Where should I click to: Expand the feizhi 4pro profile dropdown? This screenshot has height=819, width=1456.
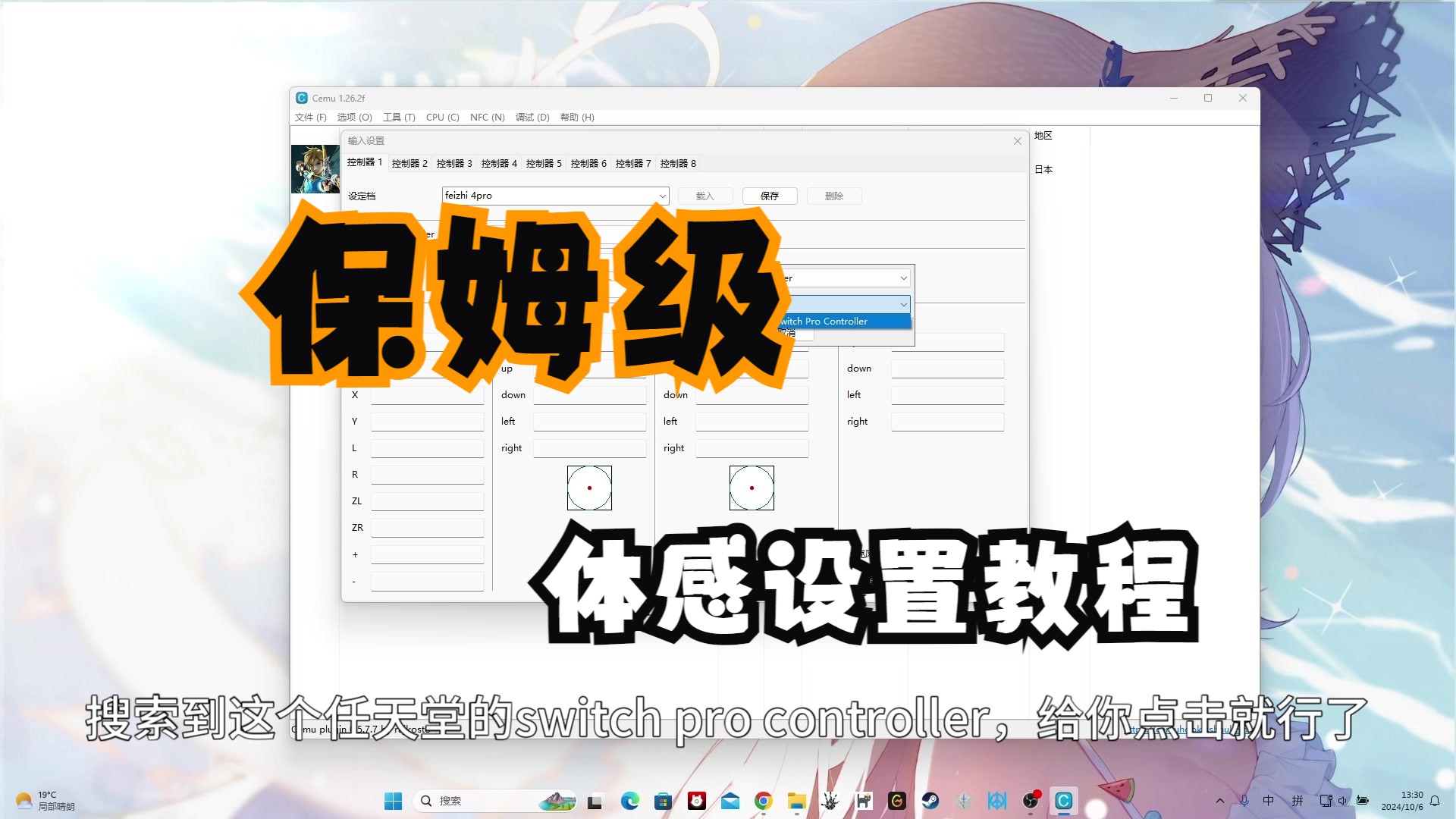pyautogui.click(x=662, y=196)
